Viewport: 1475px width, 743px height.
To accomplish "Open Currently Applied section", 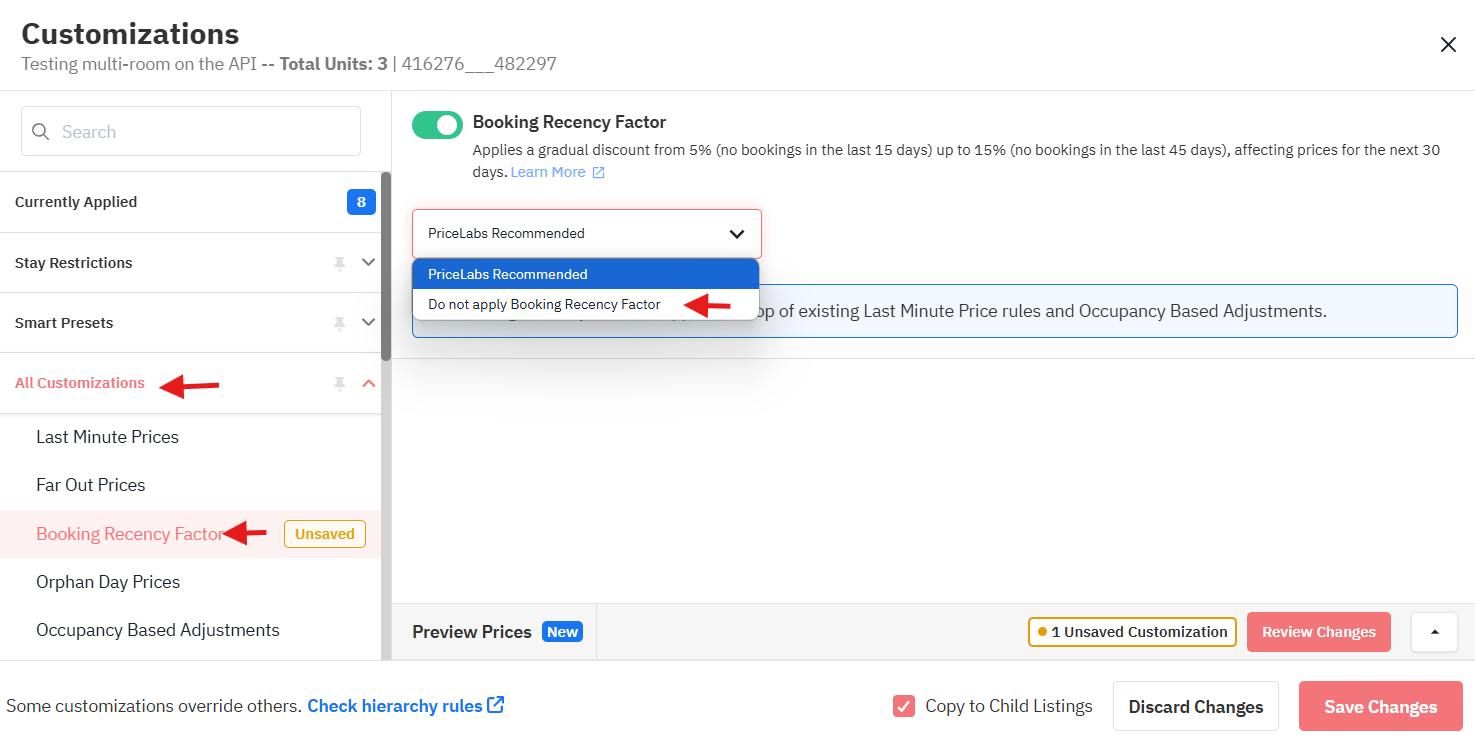I will tap(190, 202).
